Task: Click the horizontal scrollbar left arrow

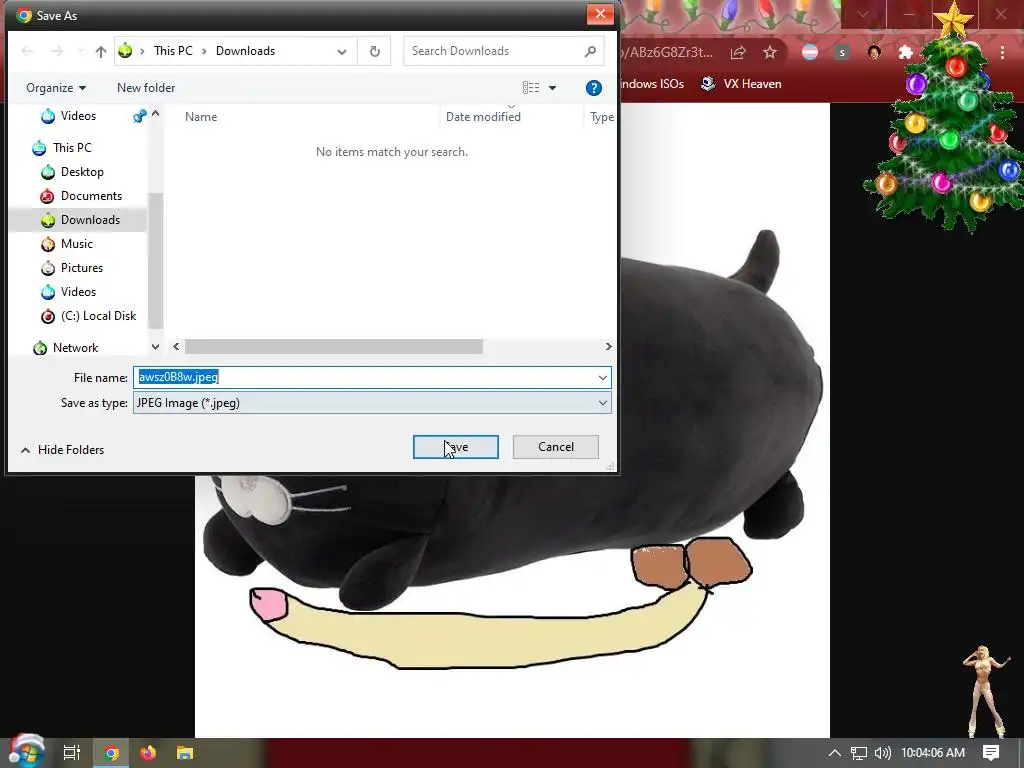Action: coord(176,347)
